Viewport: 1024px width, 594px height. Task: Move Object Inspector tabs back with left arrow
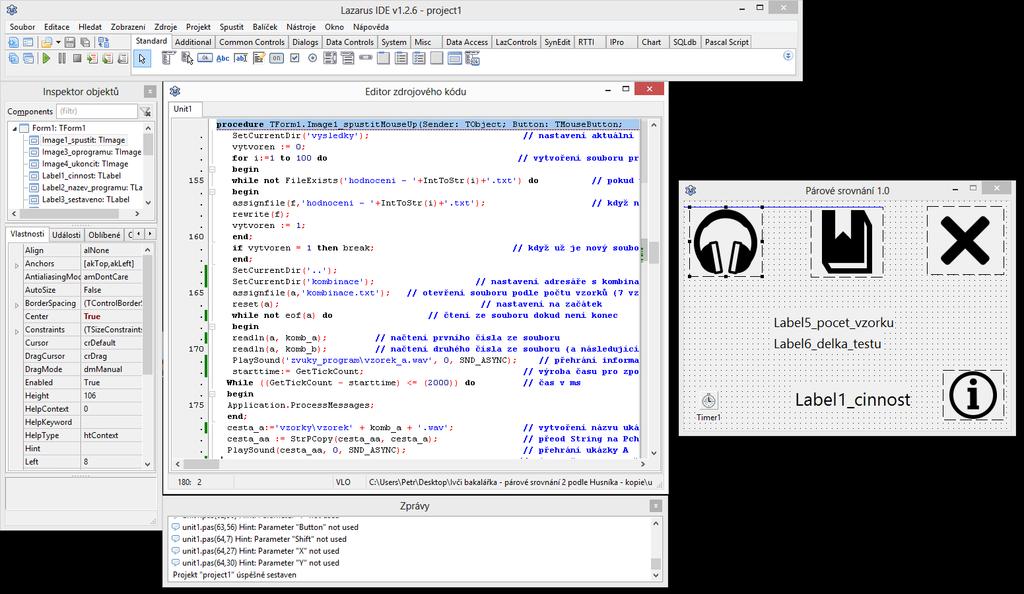click(x=138, y=234)
